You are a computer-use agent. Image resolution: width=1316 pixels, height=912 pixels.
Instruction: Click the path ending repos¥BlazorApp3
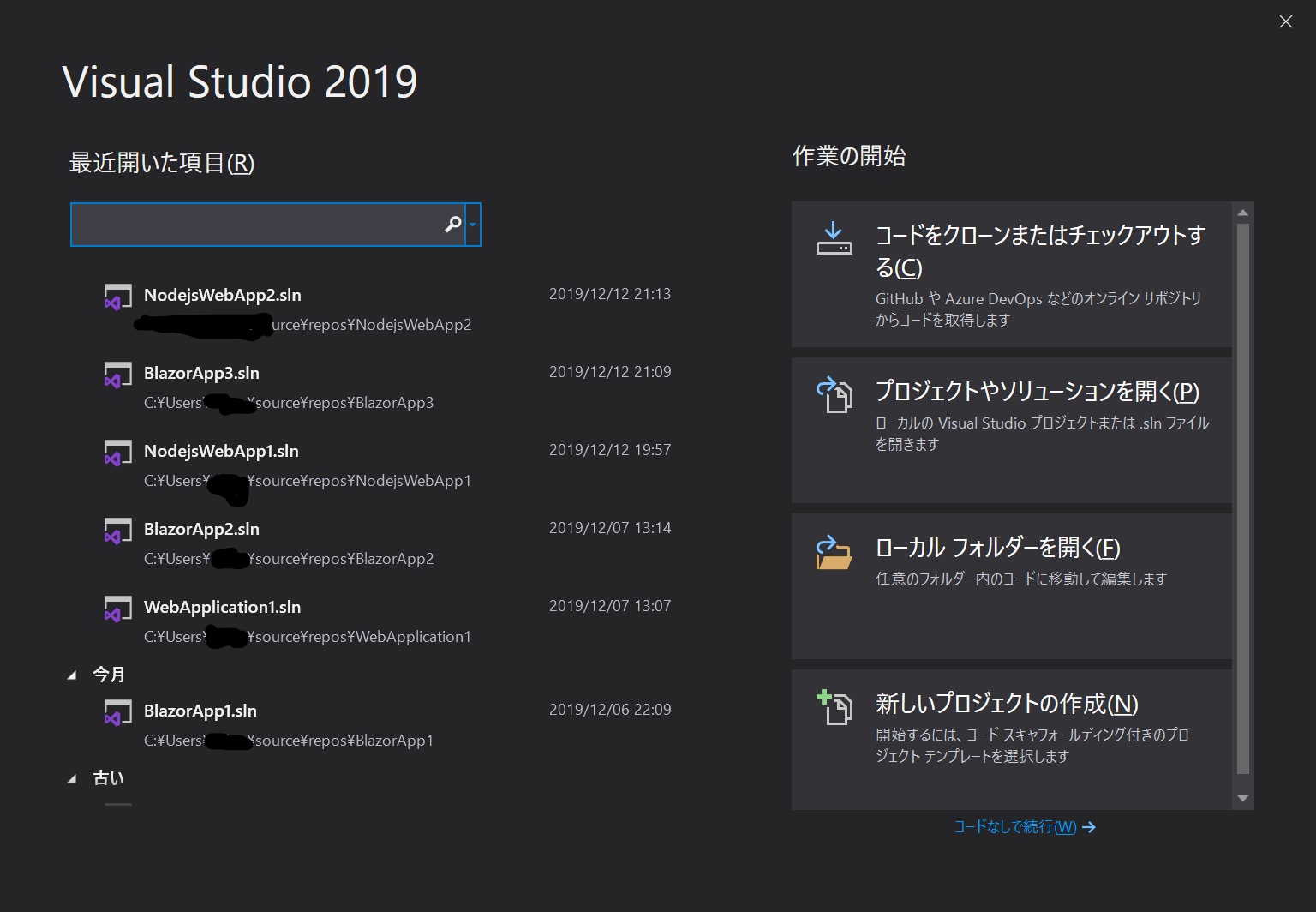[289, 403]
